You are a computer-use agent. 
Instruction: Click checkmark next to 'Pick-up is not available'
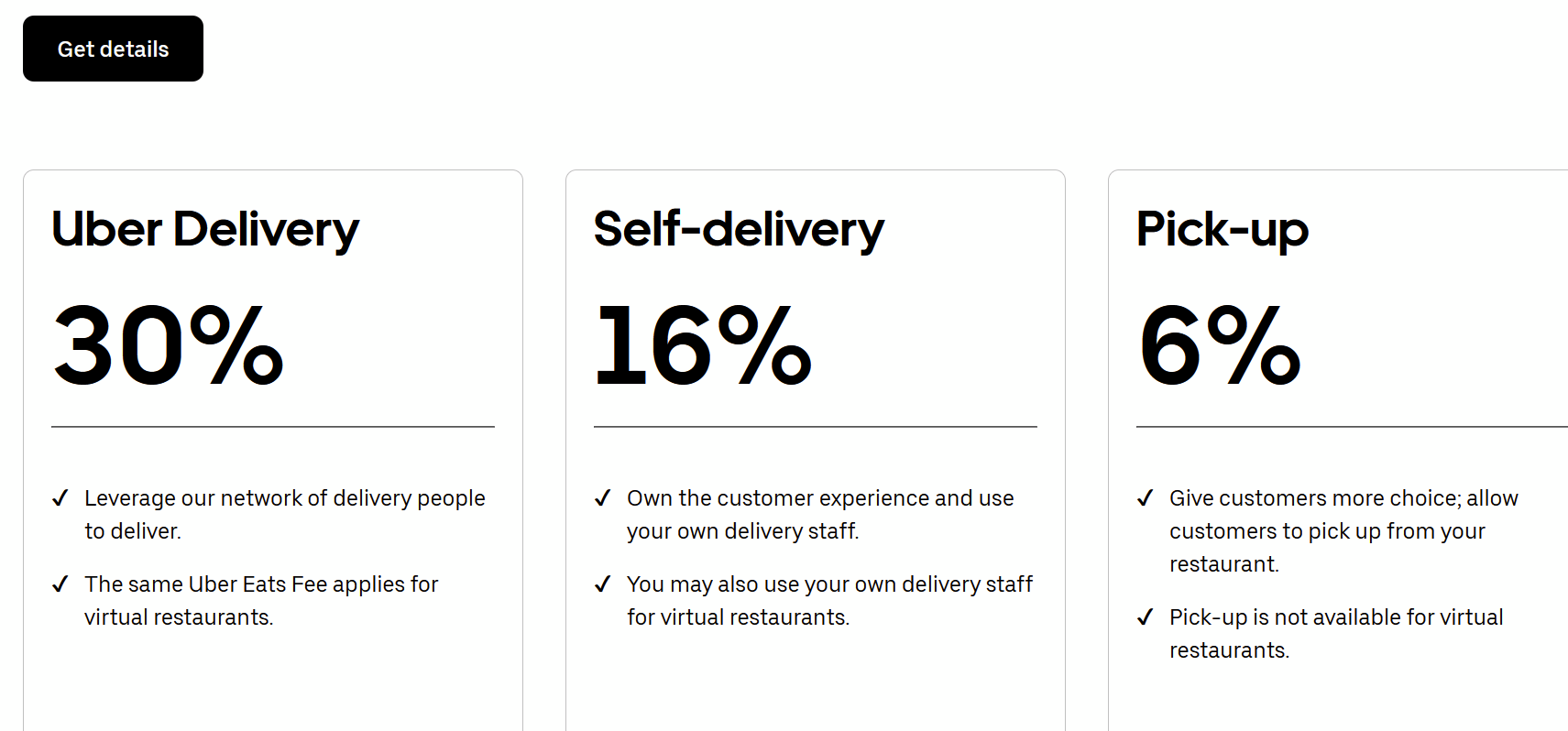coord(1146,617)
